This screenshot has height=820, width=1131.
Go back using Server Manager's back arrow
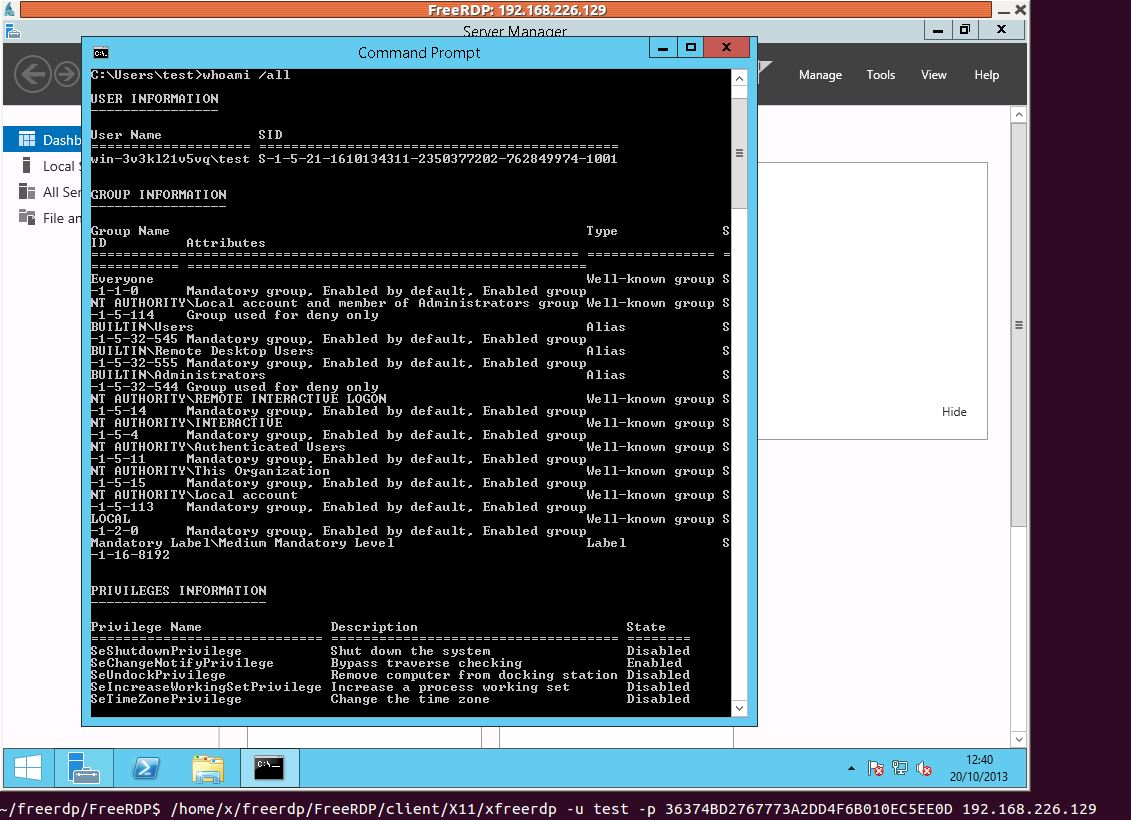click(33, 74)
